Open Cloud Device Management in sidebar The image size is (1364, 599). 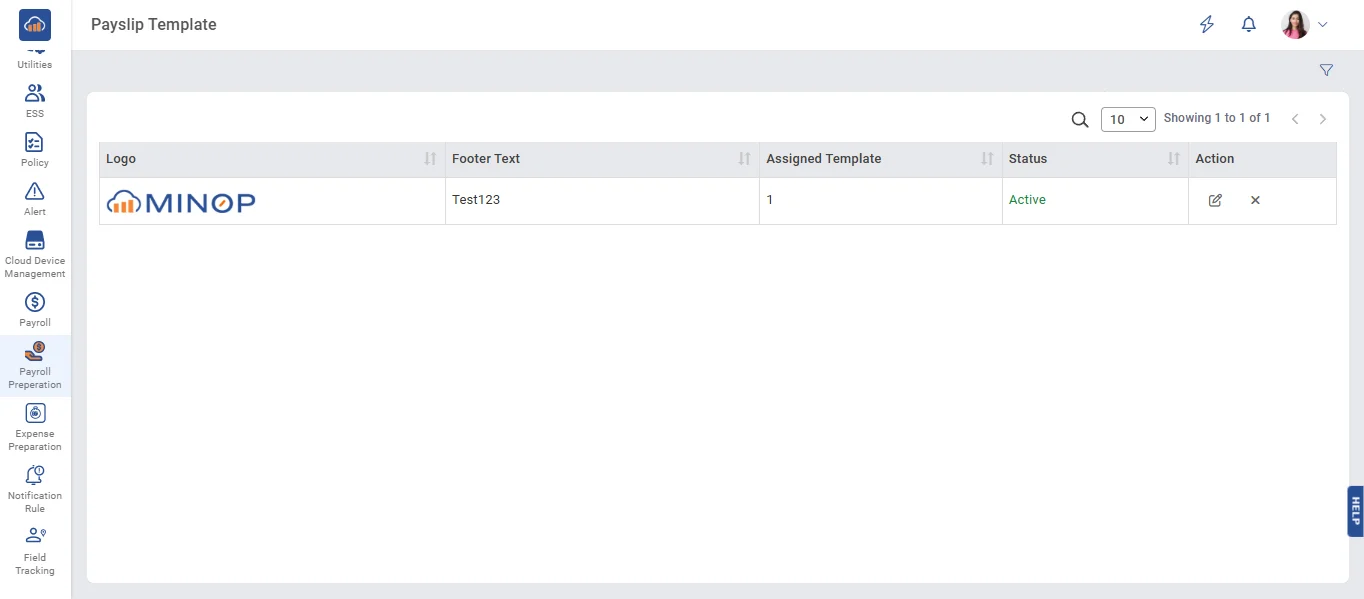click(35, 254)
